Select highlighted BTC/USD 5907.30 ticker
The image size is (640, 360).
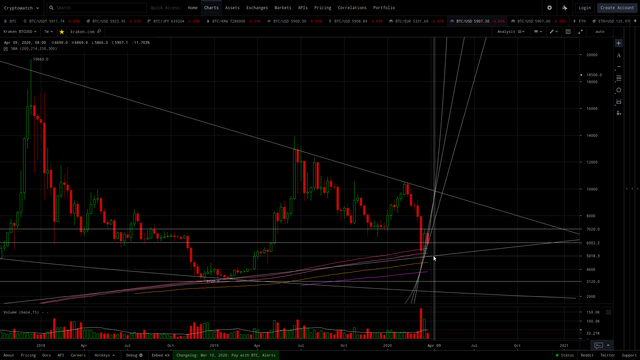478,21
